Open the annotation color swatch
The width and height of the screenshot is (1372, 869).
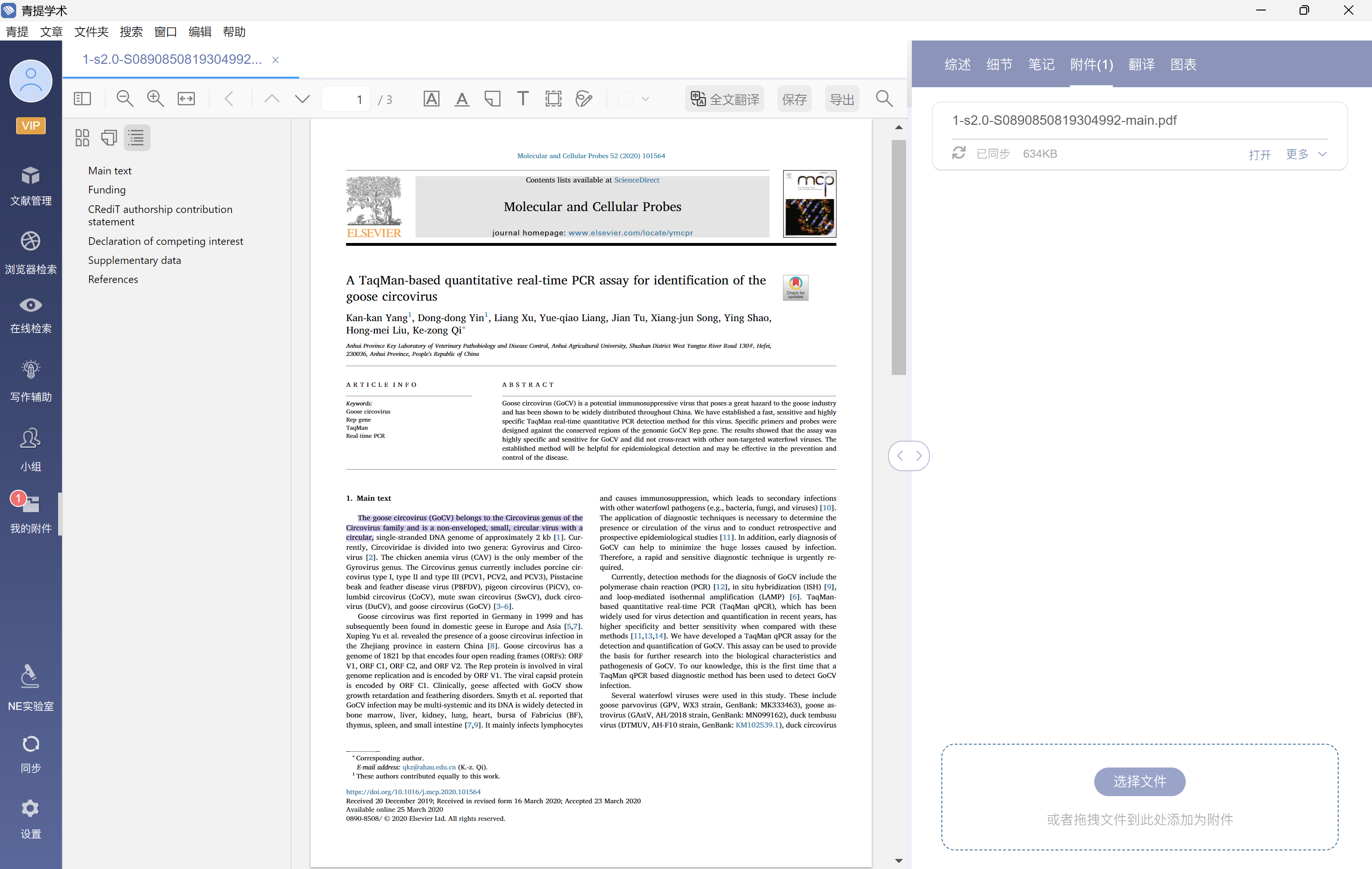click(625, 99)
